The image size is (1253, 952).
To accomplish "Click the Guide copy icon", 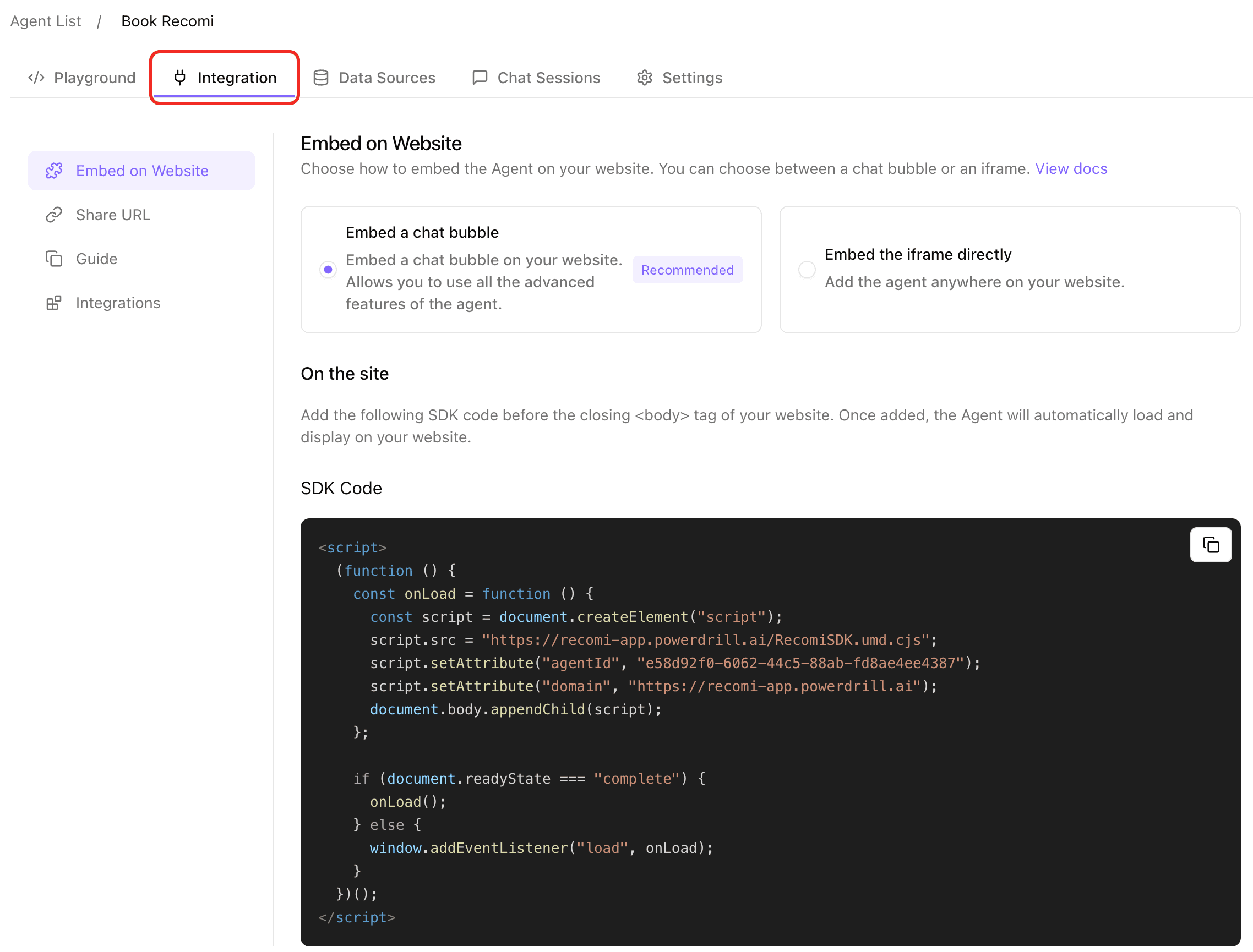I will tap(54, 259).
